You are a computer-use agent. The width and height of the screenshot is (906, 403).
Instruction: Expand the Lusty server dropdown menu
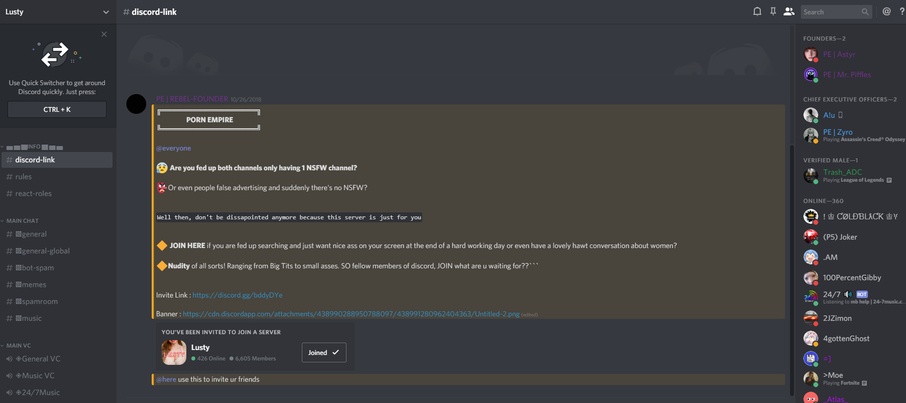click(x=105, y=12)
